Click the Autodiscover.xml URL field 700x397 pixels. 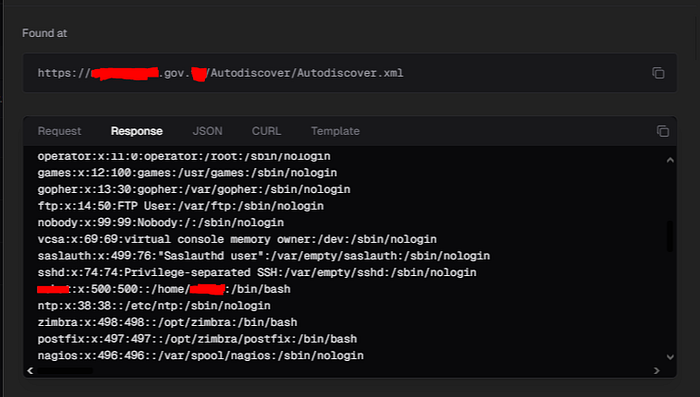click(350, 73)
